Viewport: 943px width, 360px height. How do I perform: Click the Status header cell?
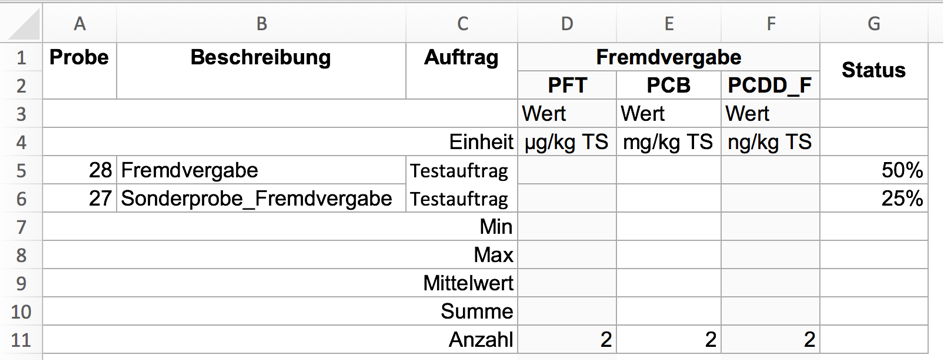[874, 71]
